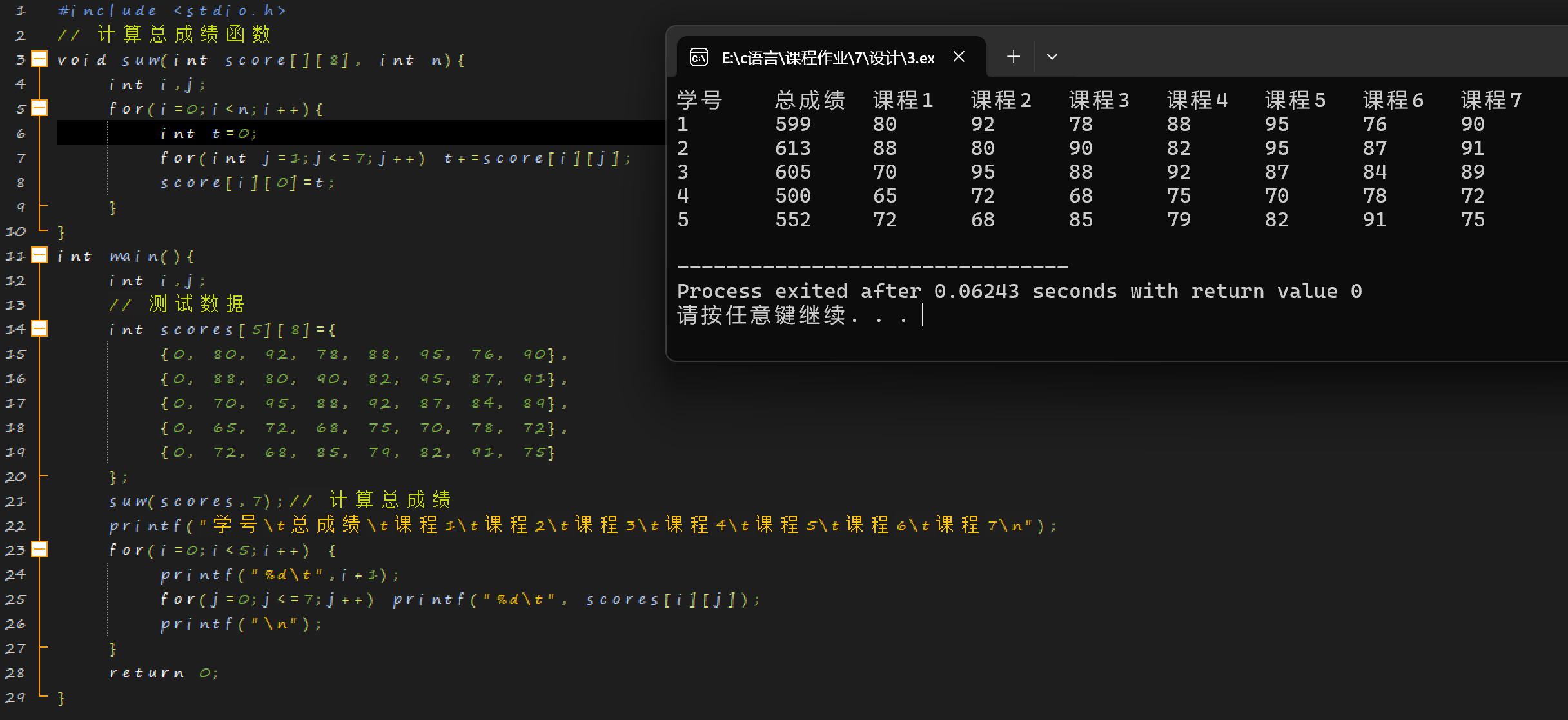Click the console icon on terminal tab
Screen dimensions: 1568x720
coord(699,57)
